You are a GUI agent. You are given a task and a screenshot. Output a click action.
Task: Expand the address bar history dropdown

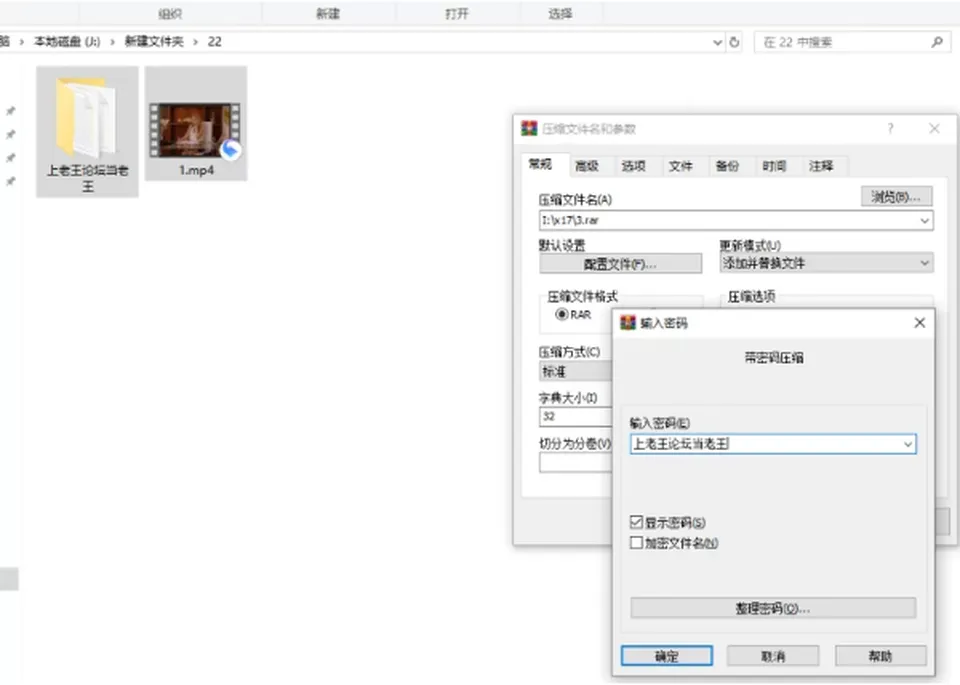pyautogui.click(x=718, y=42)
